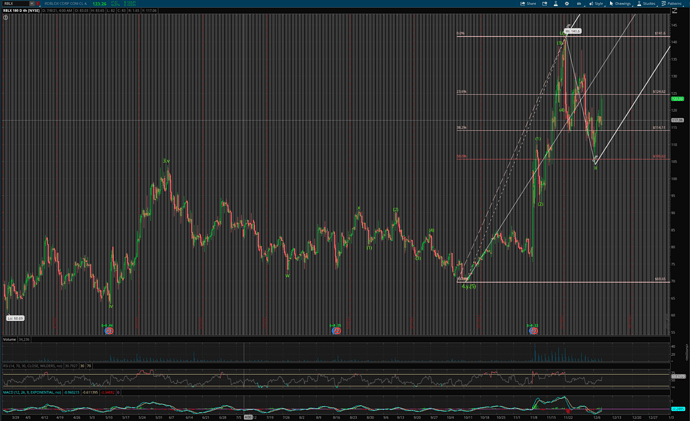This screenshot has height=421, width=690.
Task: Click the green current price tag on price axis
Action: (x=678, y=99)
